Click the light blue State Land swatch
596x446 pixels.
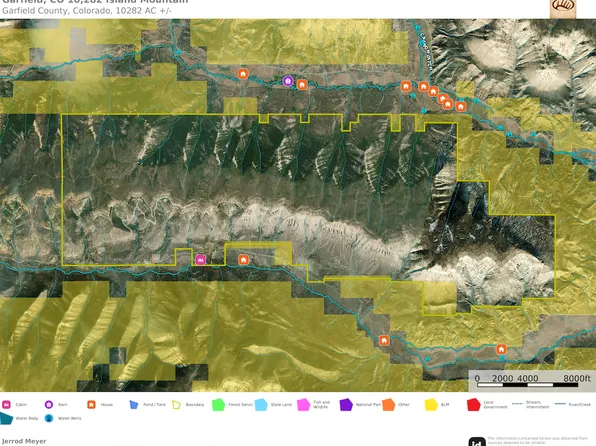point(261,405)
